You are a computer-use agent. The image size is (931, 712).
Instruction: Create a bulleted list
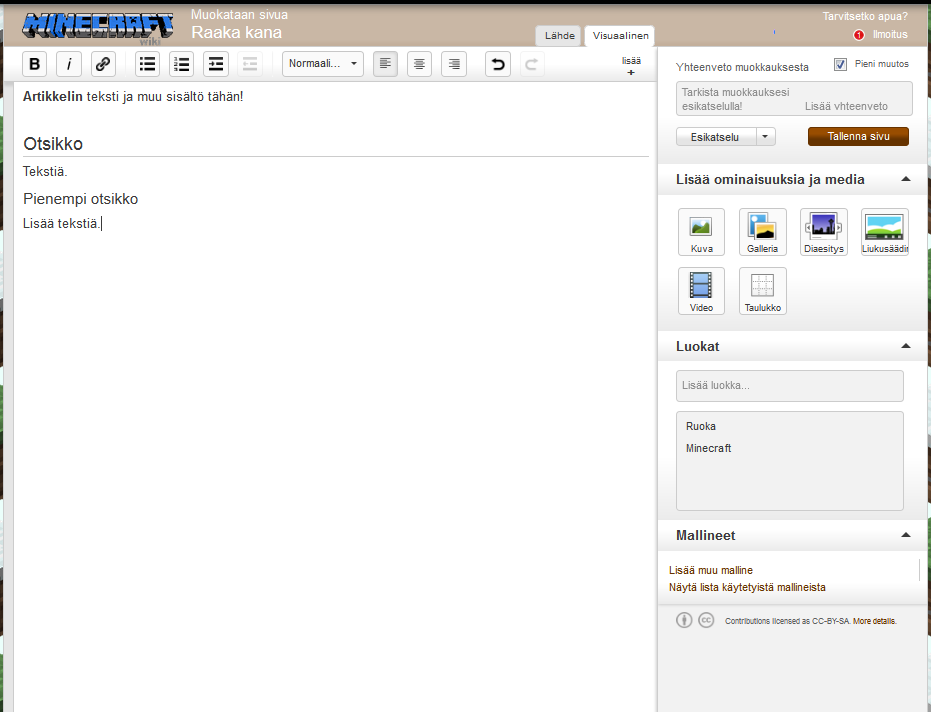(x=147, y=64)
